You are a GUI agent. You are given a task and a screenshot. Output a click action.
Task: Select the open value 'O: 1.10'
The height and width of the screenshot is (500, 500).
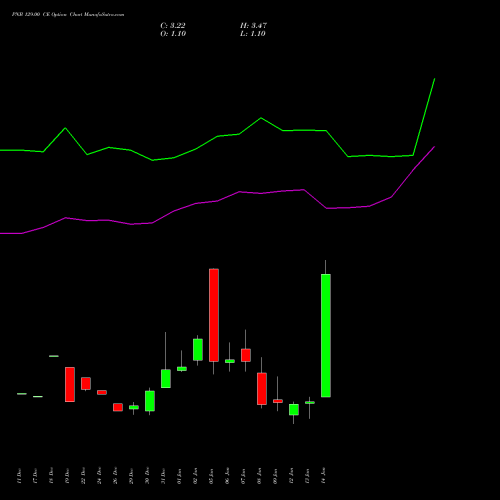[173, 34]
